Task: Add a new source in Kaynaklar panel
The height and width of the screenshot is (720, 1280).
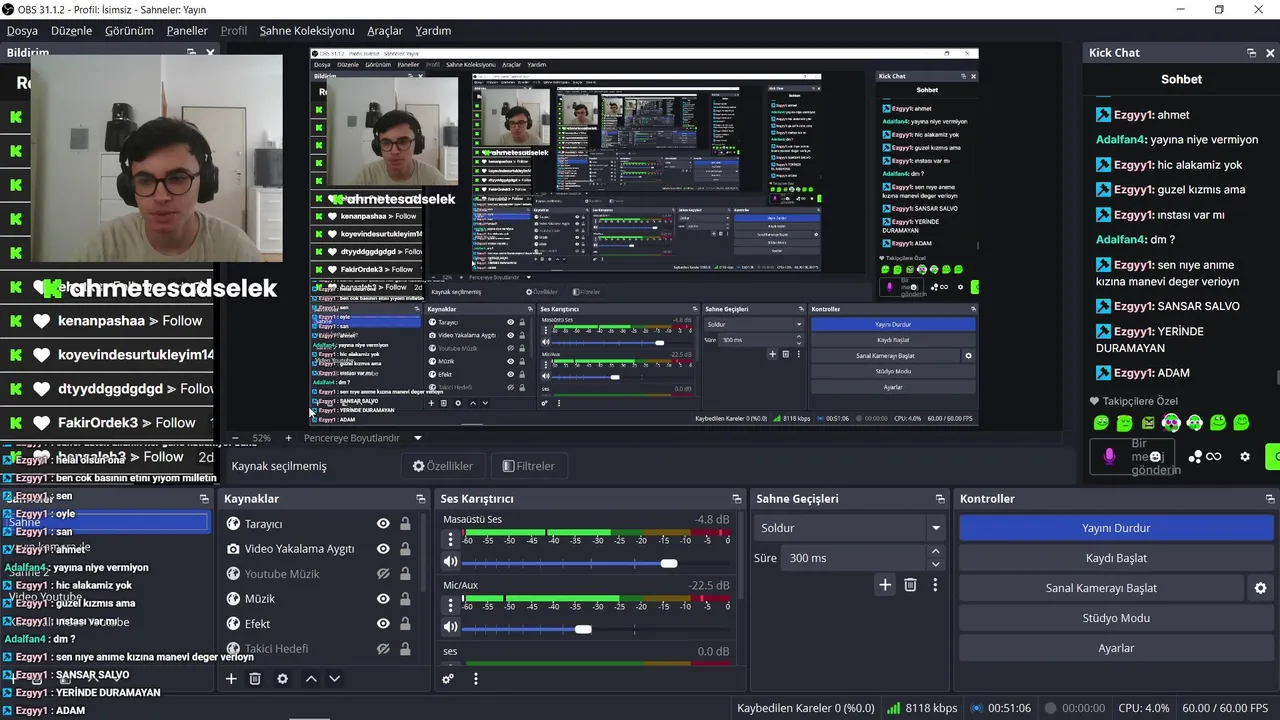Action: pyautogui.click(x=231, y=679)
